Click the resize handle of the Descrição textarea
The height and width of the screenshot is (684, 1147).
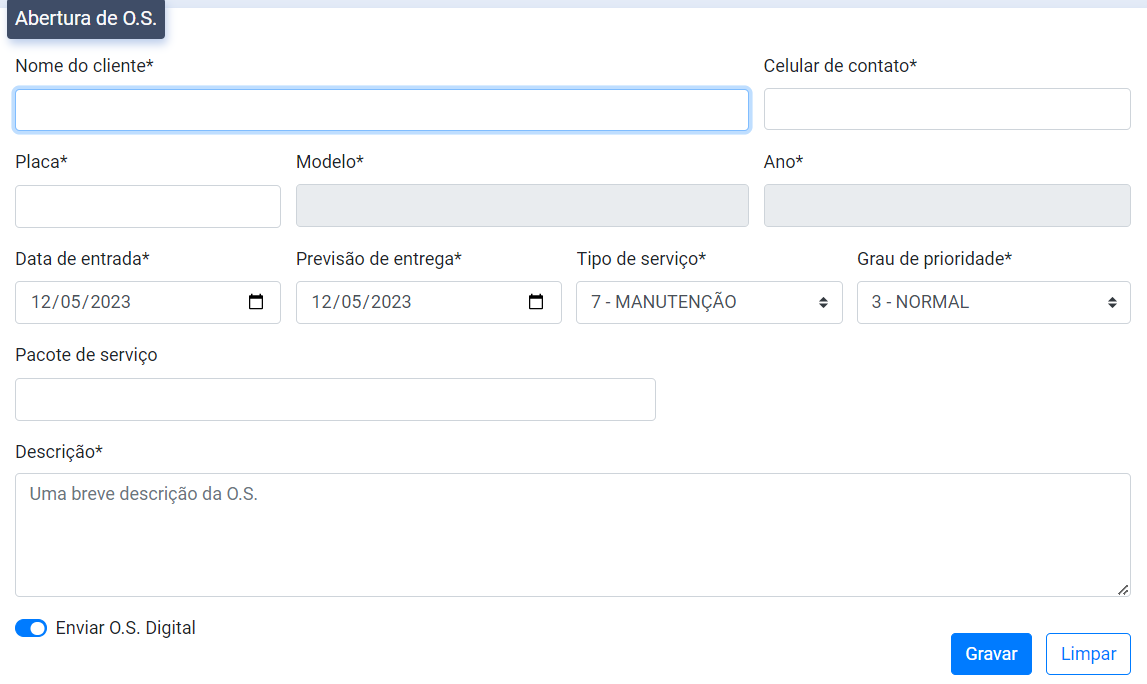(1123, 589)
